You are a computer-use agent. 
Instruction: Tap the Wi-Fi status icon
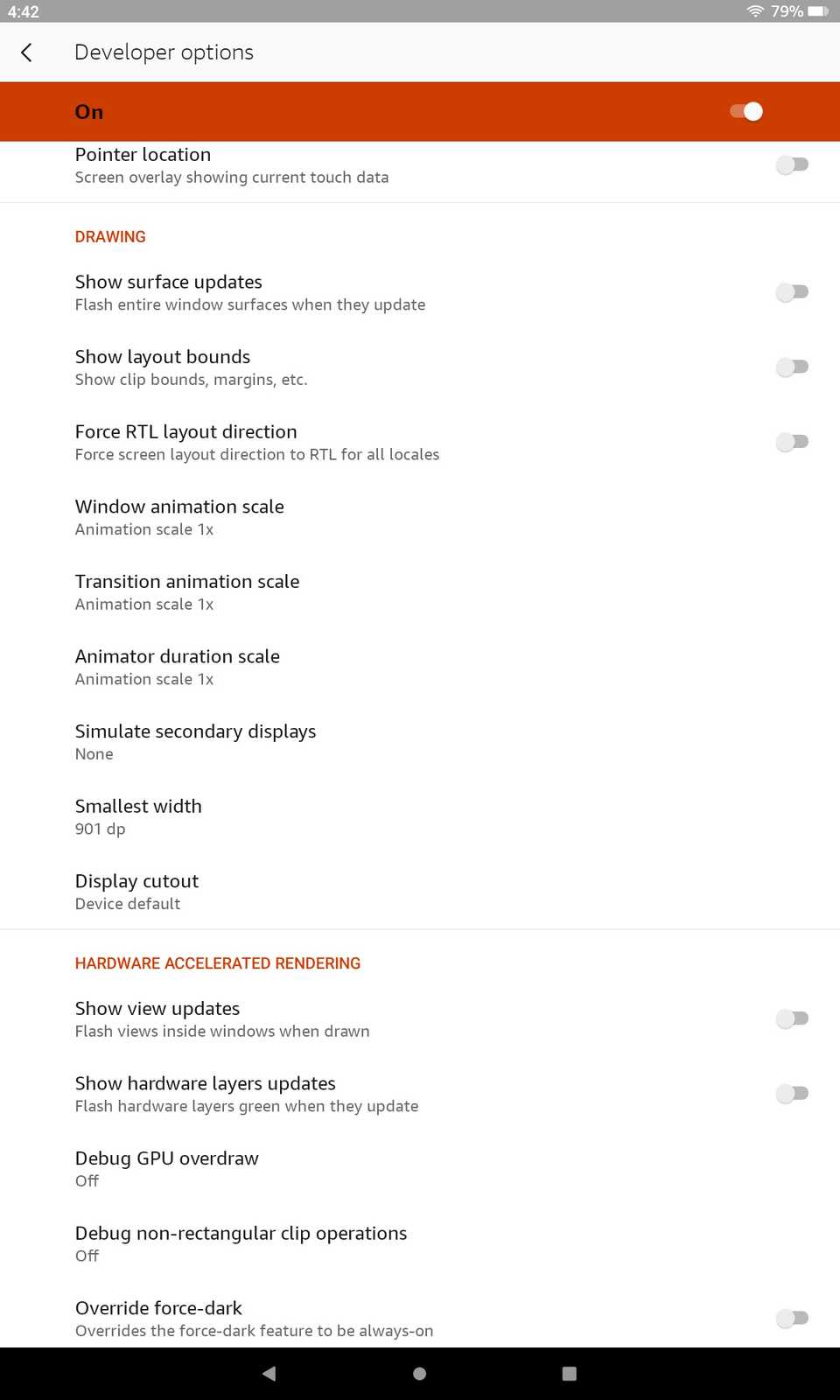tap(754, 11)
